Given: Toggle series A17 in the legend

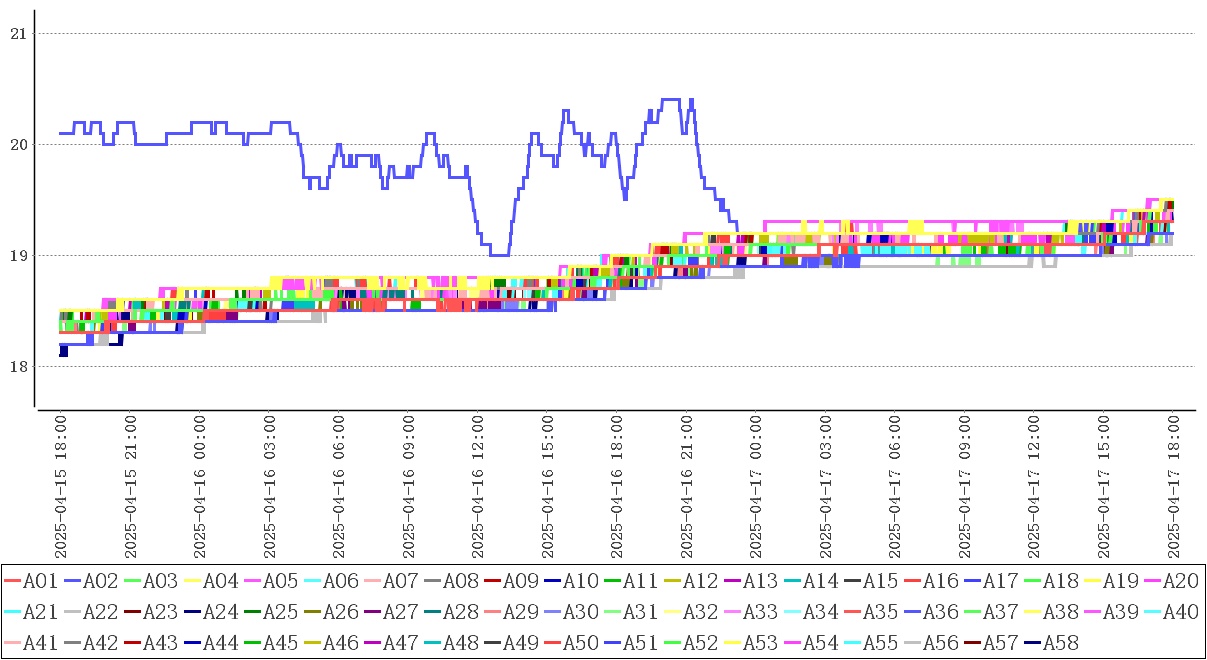Looking at the screenshot, I should 1000,580.
